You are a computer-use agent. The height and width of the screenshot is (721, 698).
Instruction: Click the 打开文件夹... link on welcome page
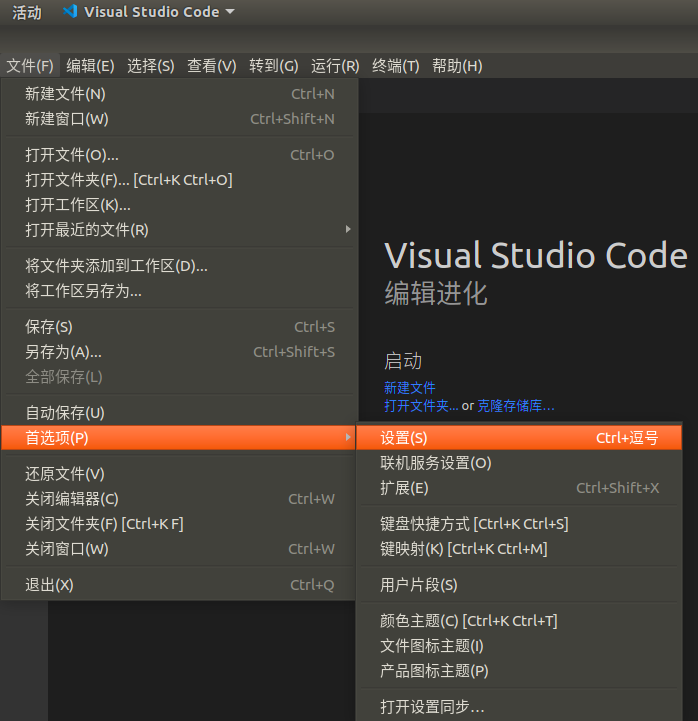coord(421,406)
